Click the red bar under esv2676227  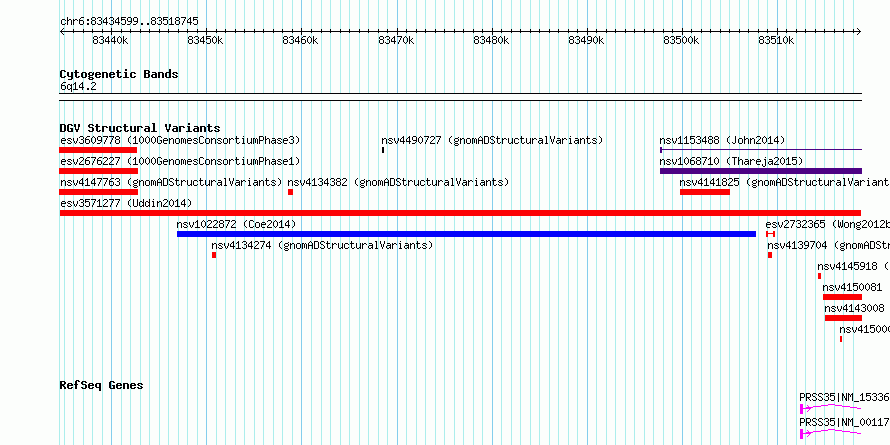(x=99, y=171)
